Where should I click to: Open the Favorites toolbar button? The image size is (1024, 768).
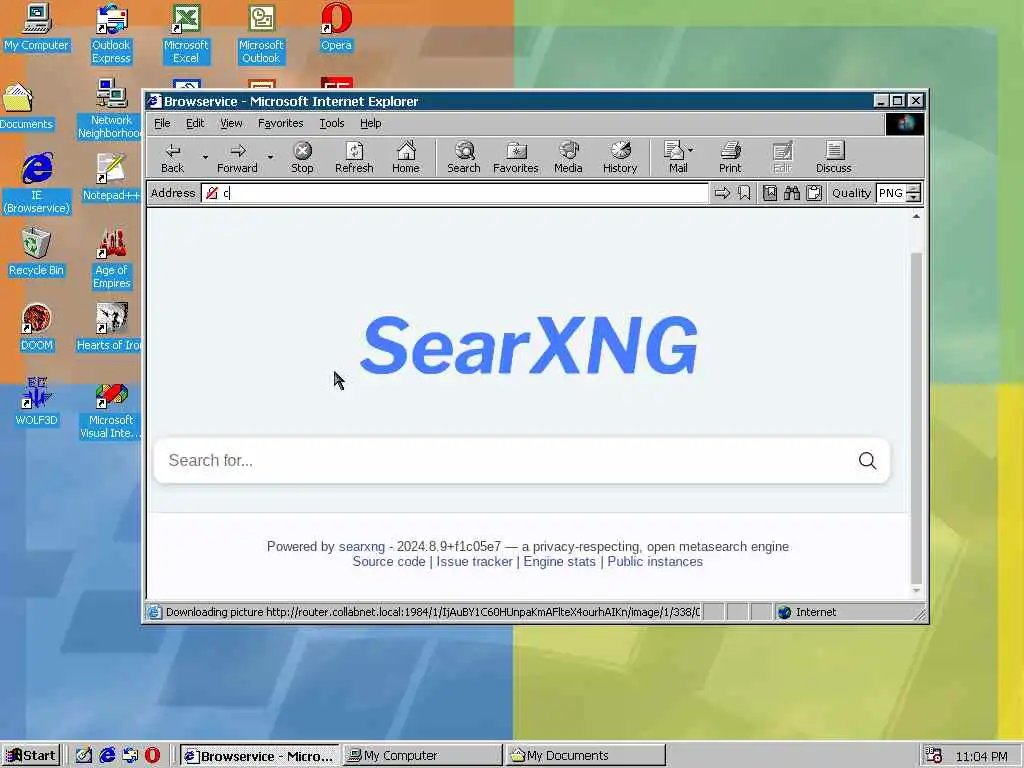516,157
